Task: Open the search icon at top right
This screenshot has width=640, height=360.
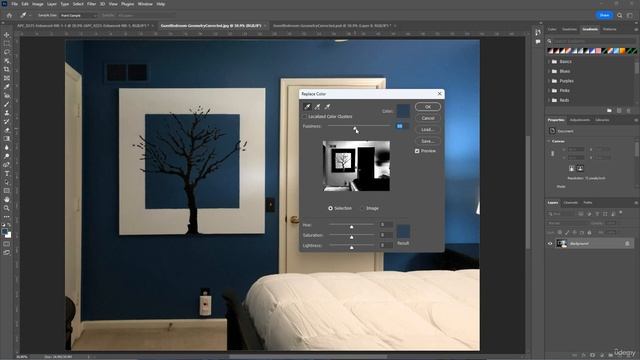Action: [620, 15]
